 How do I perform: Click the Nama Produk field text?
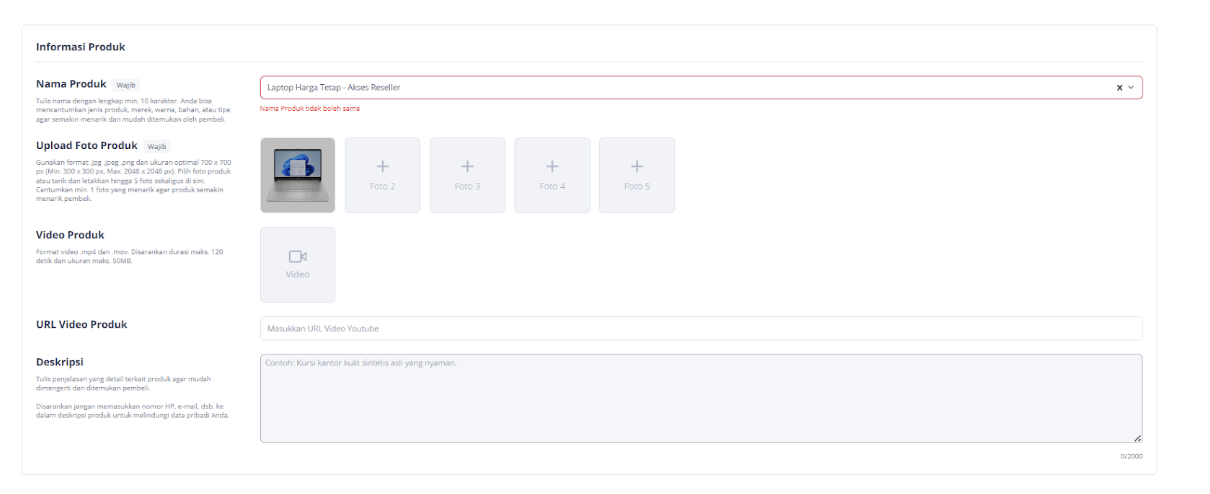point(334,88)
